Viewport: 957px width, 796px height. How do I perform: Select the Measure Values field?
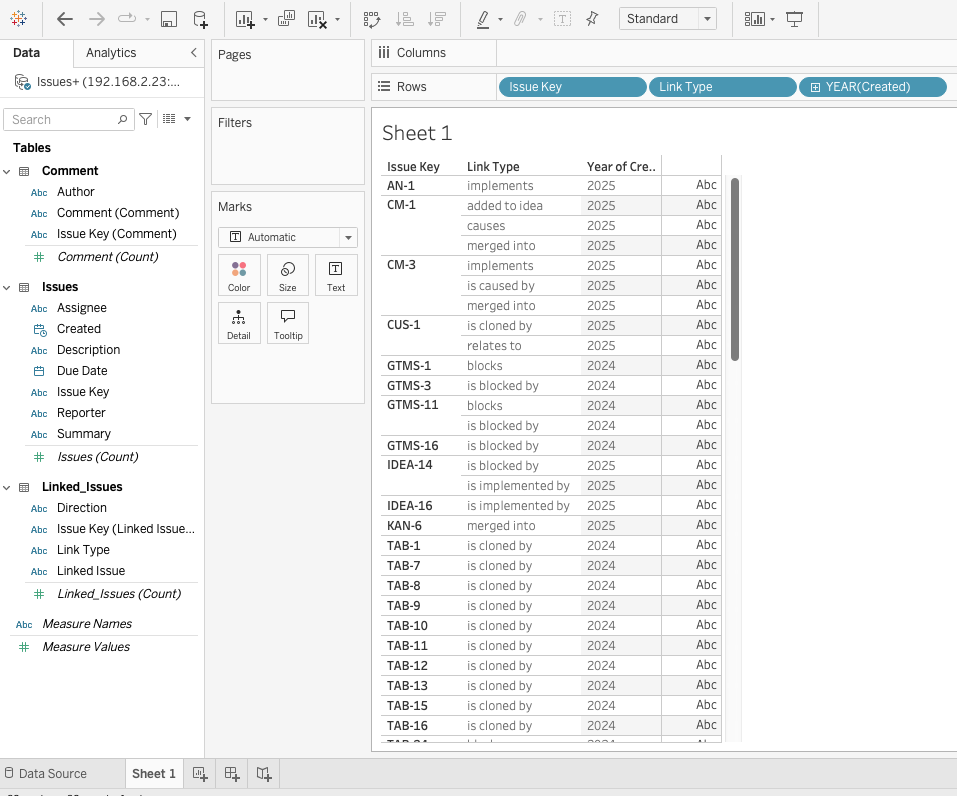point(86,647)
